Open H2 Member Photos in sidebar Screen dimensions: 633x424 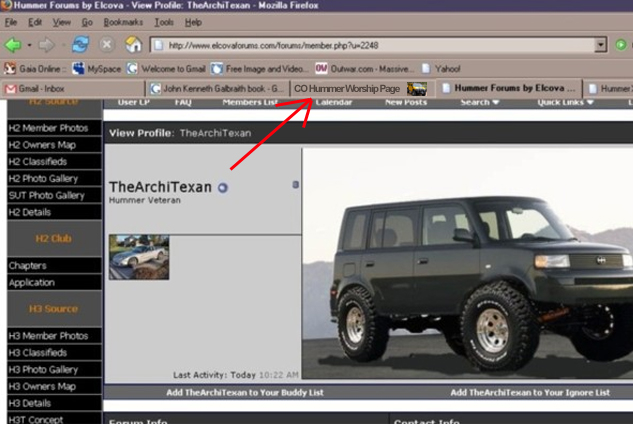point(54,128)
